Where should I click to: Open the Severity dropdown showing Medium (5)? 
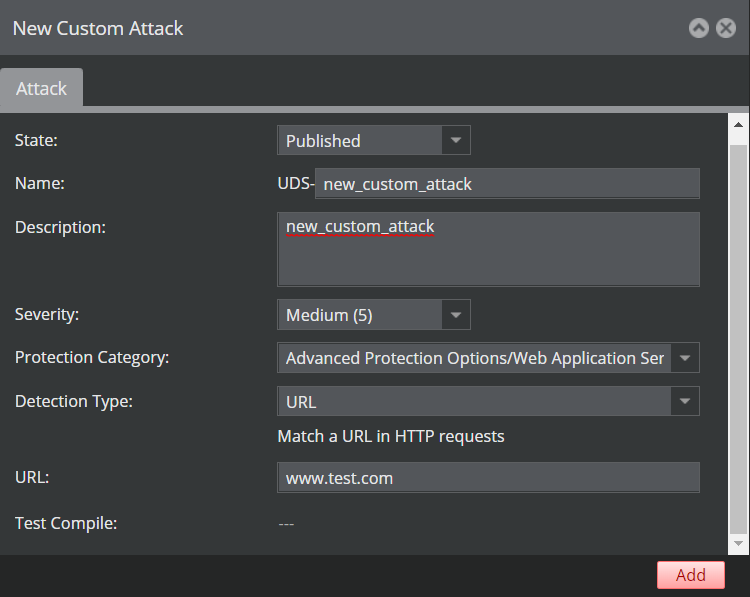click(374, 315)
